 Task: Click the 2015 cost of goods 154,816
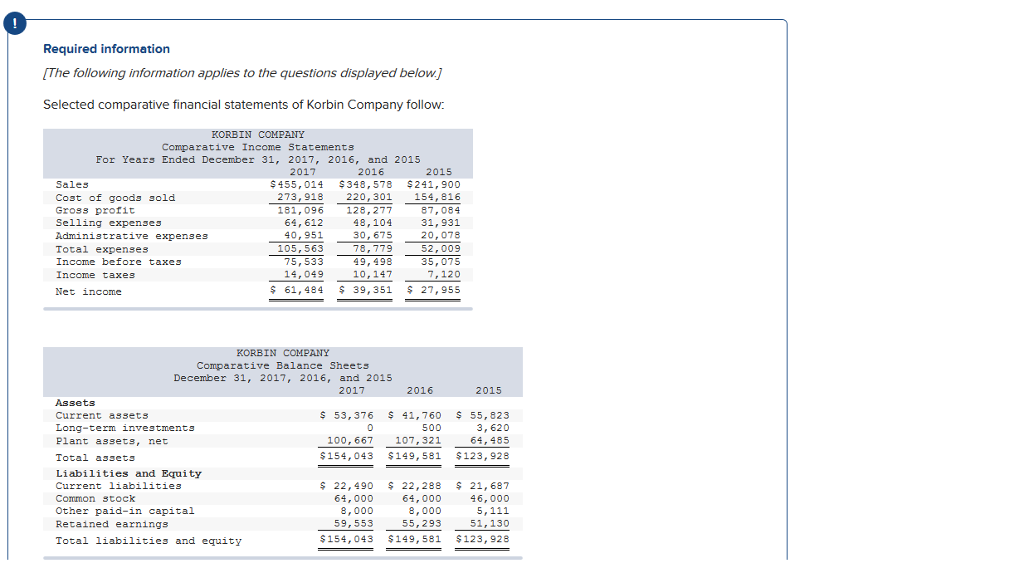point(437,197)
